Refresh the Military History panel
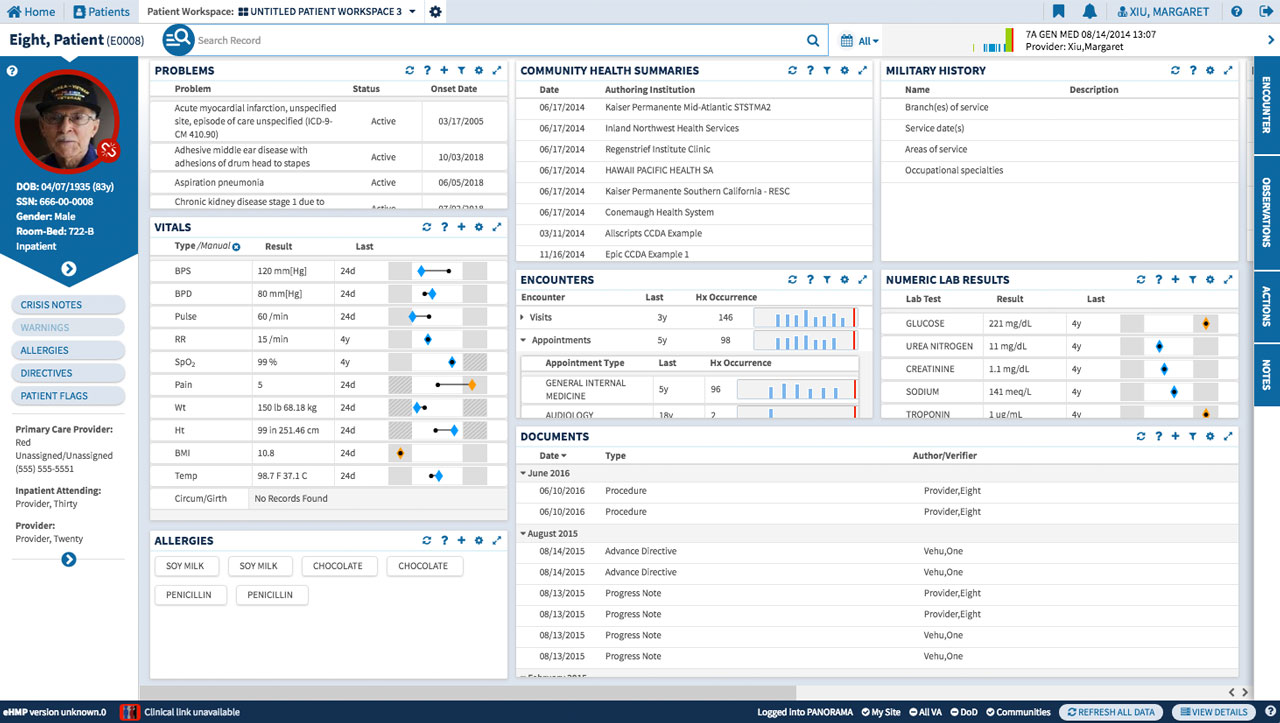 click(x=1176, y=71)
